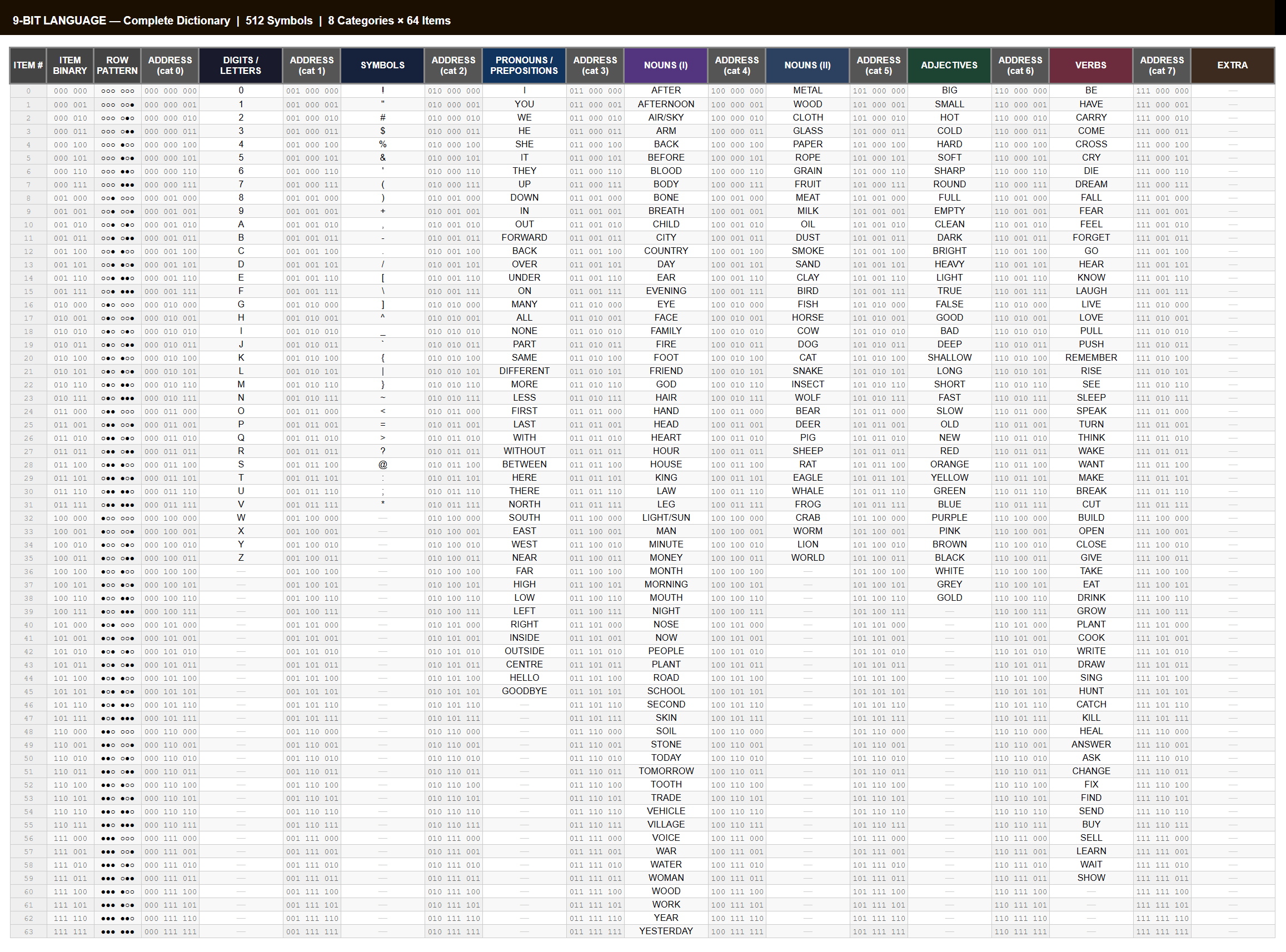Click the VERBS column header

(1090, 65)
